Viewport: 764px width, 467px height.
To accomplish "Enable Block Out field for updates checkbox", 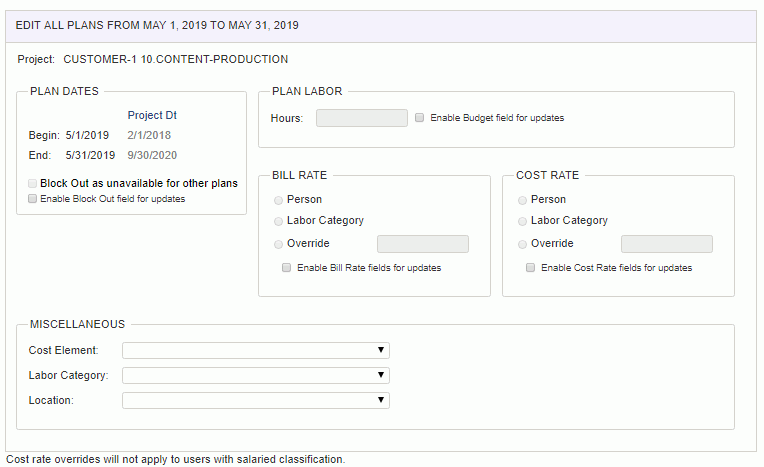I will pos(32,198).
